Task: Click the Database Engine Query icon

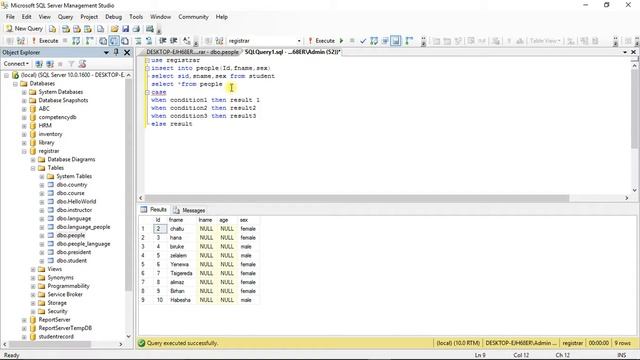Action: pyautogui.click(x=52, y=29)
